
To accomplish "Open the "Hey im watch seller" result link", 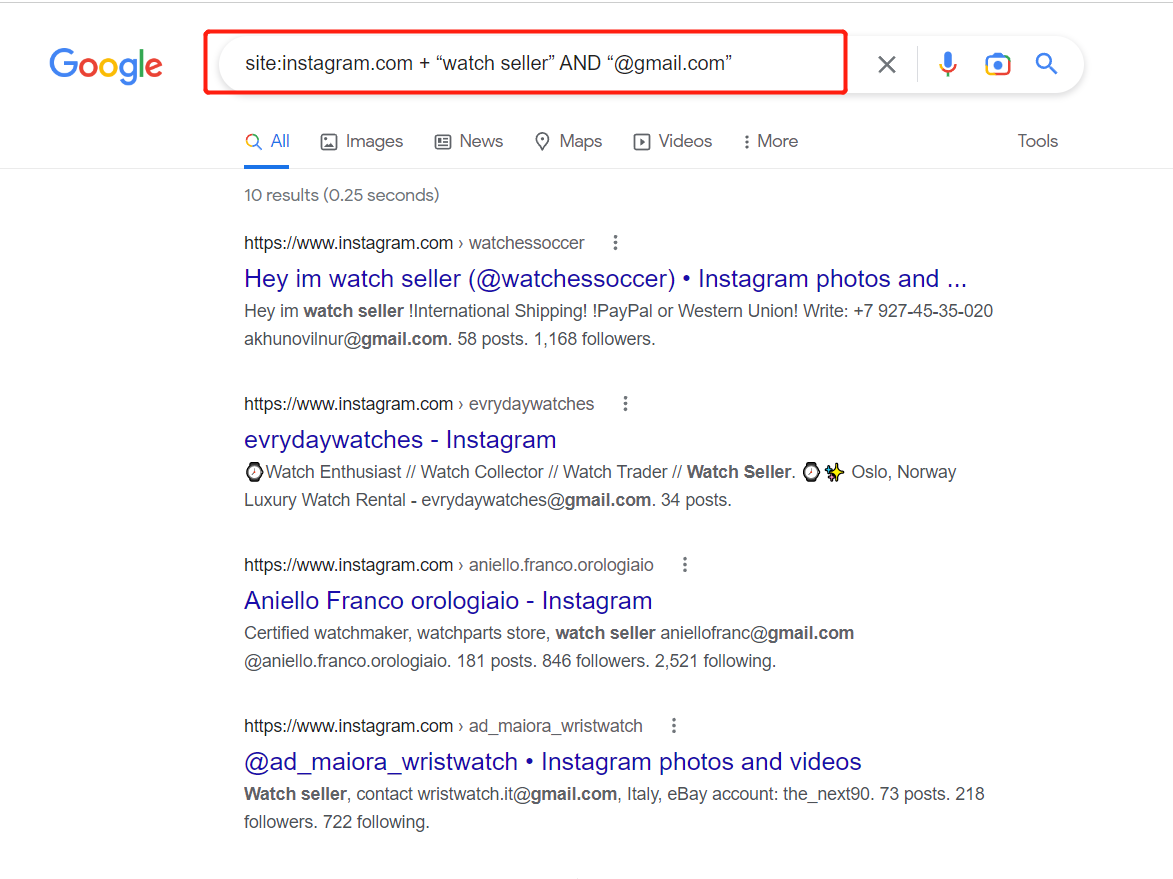I will coord(605,278).
